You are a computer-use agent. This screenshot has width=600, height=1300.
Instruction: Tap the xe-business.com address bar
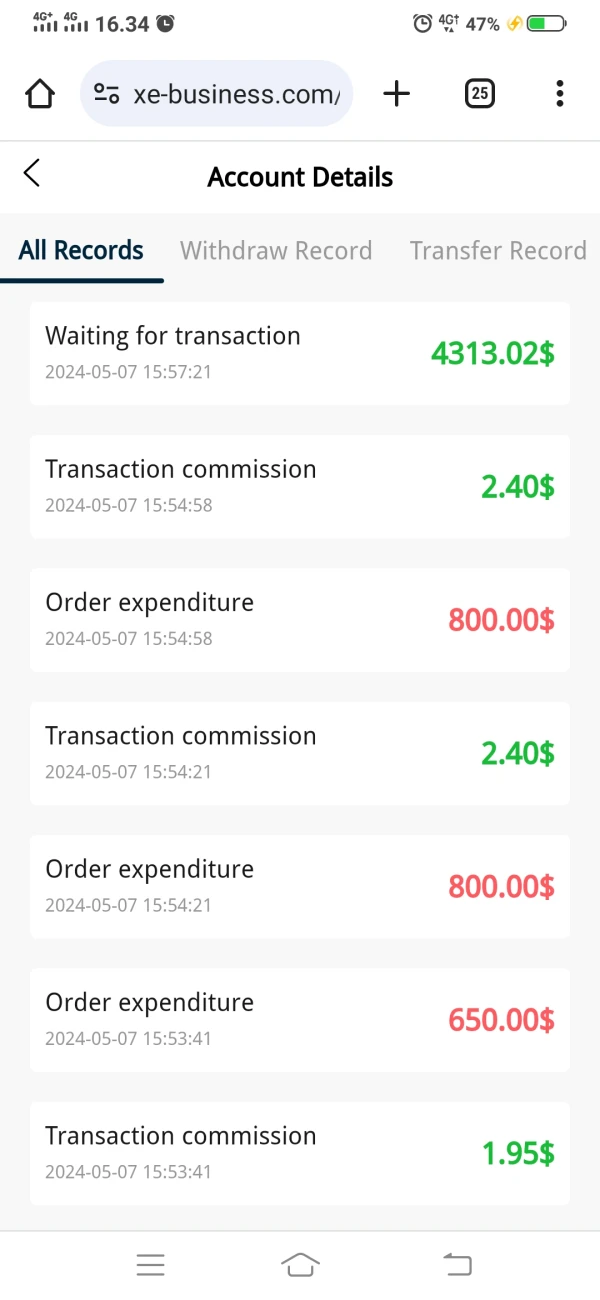236,94
